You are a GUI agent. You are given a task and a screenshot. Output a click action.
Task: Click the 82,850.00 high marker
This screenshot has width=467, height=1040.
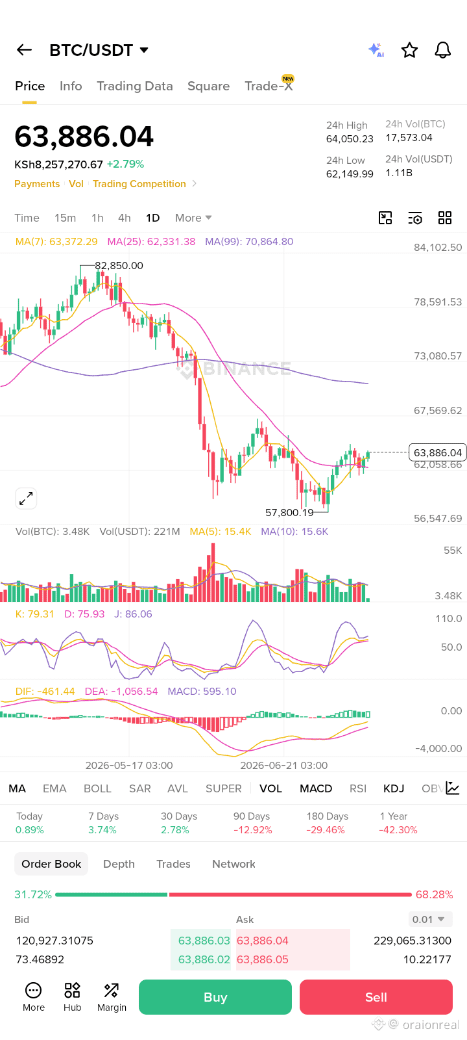click(x=119, y=265)
